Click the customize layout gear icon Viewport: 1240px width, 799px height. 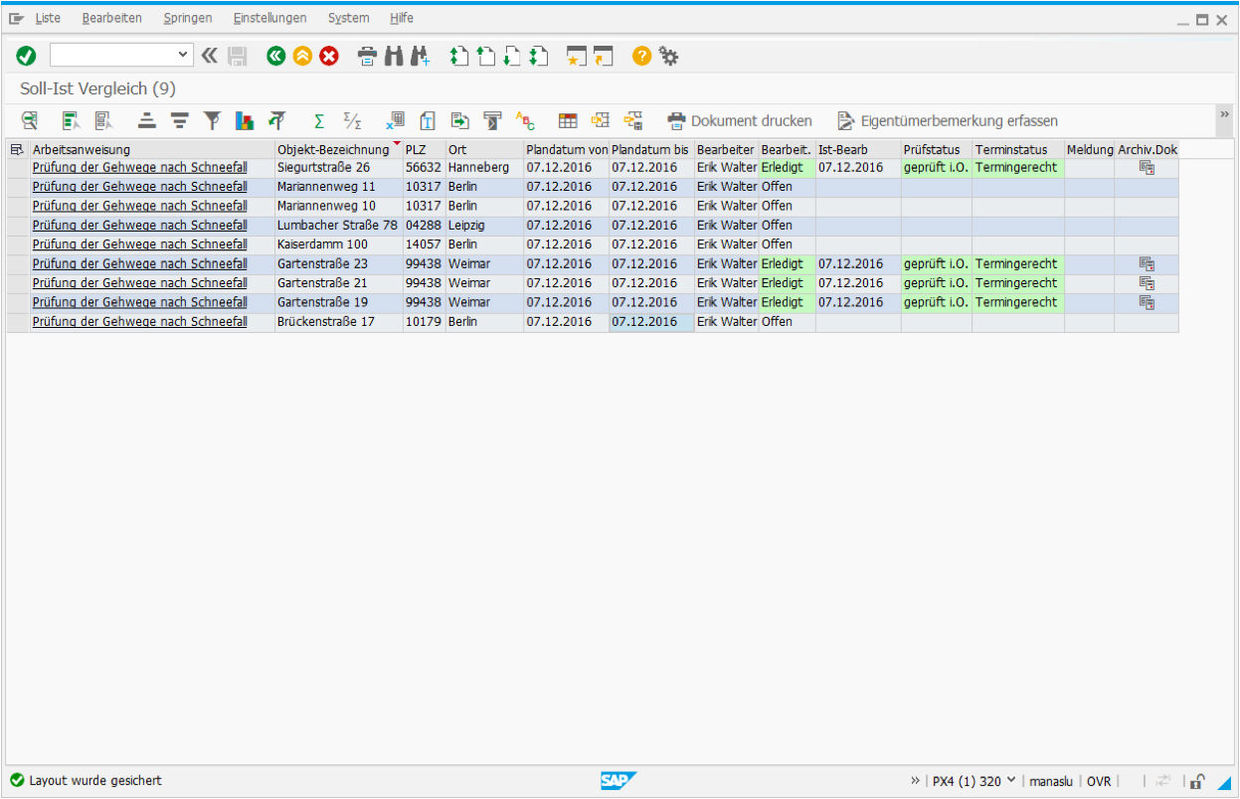669,57
